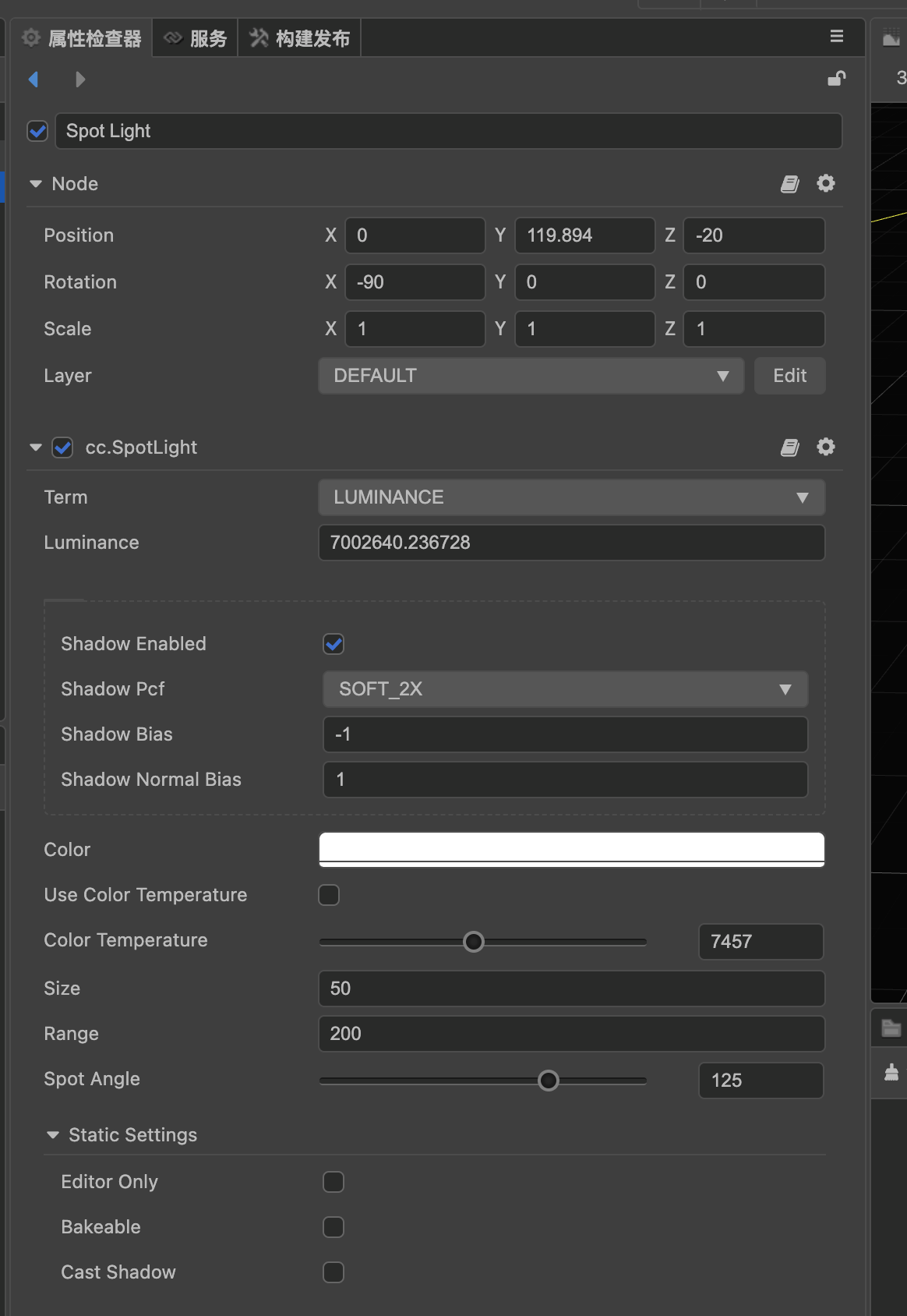
Task: Click the forward navigation arrow icon
Action: (79, 80)
